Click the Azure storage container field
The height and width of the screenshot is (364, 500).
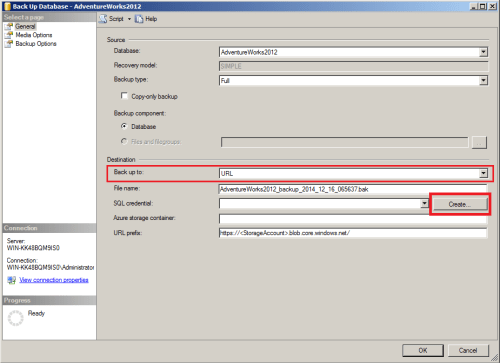[353, 219]
